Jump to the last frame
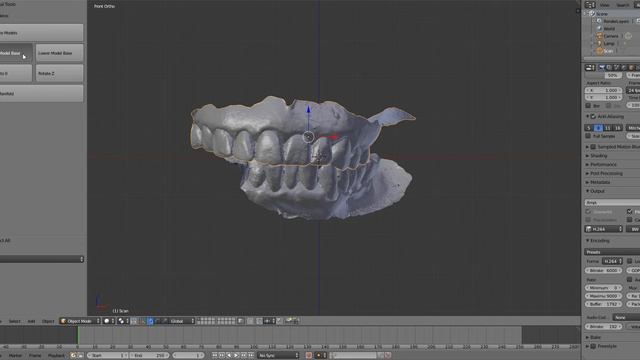 pos(251,356)
